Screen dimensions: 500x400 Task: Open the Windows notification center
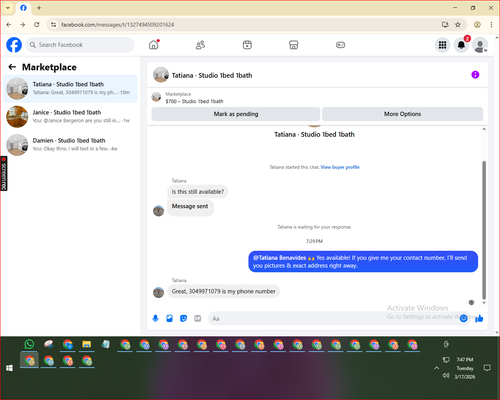pyautogui.click(x=487, y=368)
